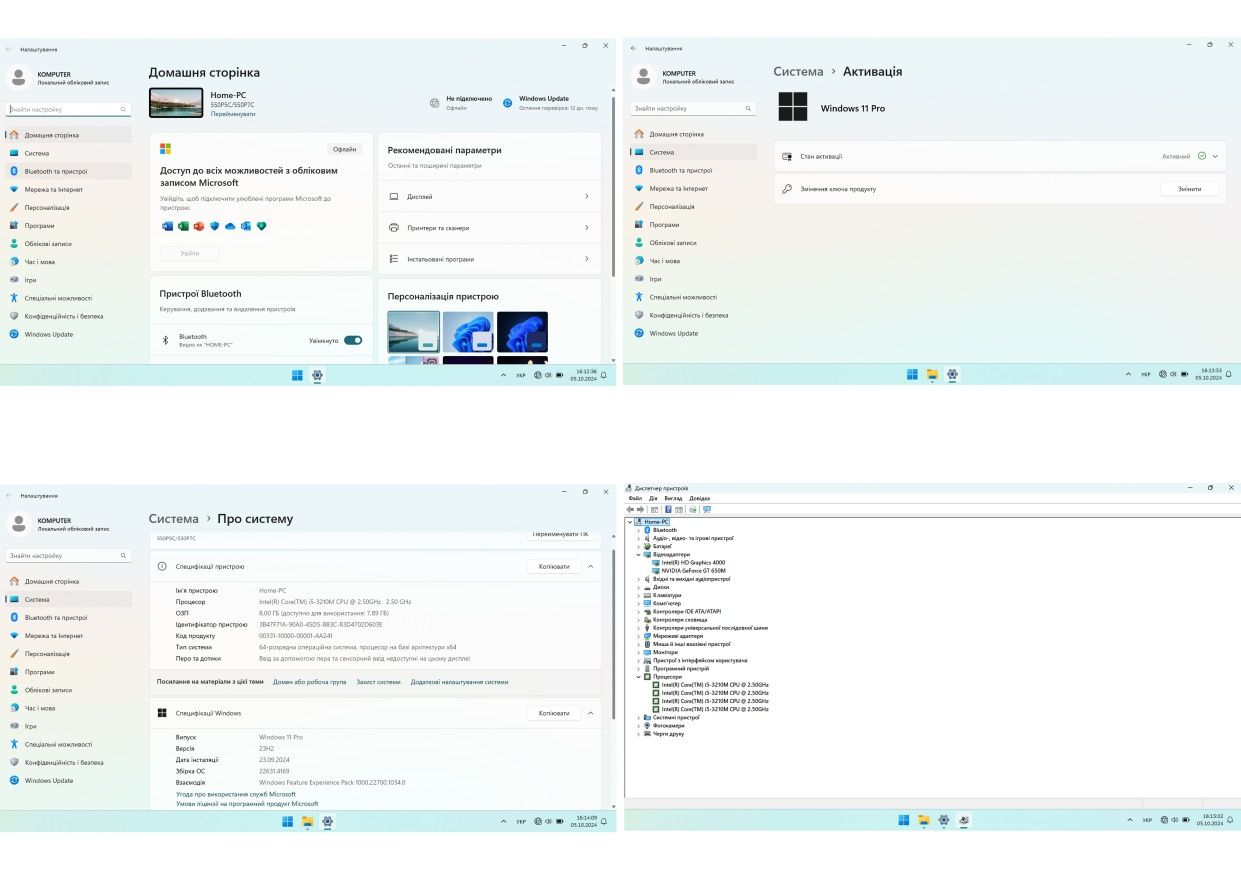Collapse the Процесори tree node
This screenshot has width=1241, height=877.
point(638,676)
